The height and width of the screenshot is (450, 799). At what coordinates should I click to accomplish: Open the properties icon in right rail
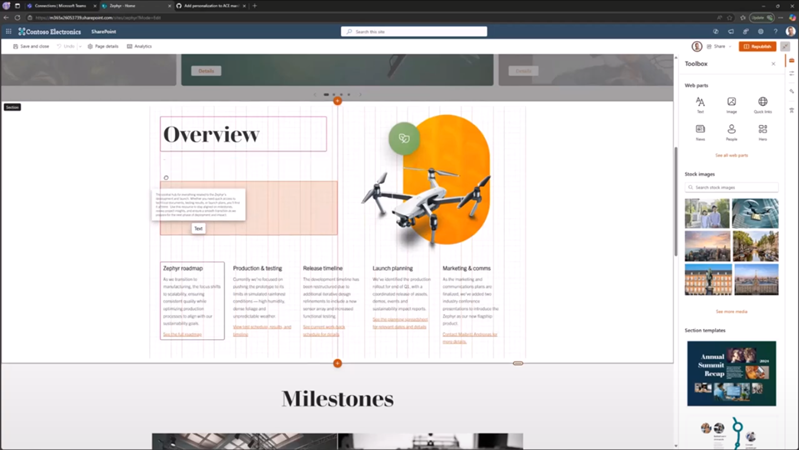pyautogui.click(x=791, y=75)
